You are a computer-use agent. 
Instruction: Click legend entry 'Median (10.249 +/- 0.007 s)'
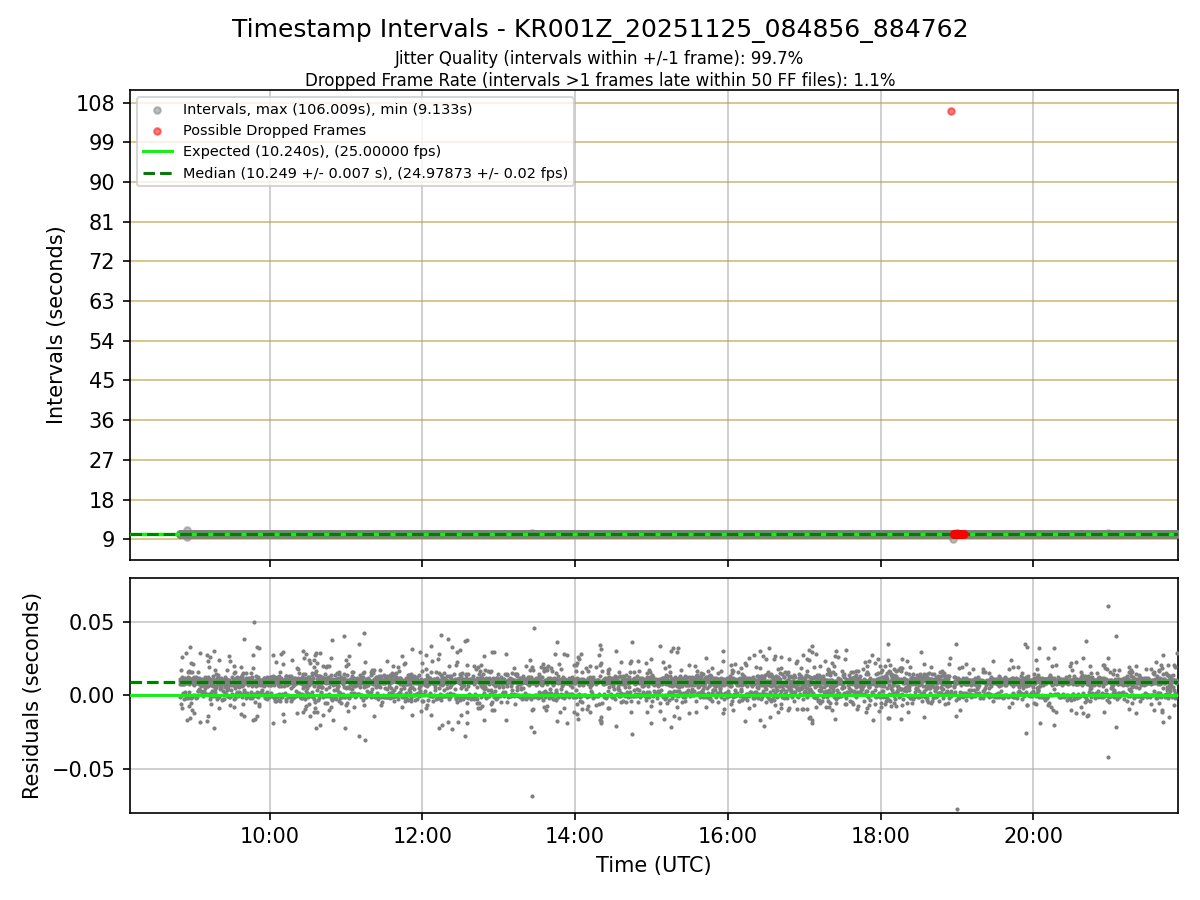point(375,173)
